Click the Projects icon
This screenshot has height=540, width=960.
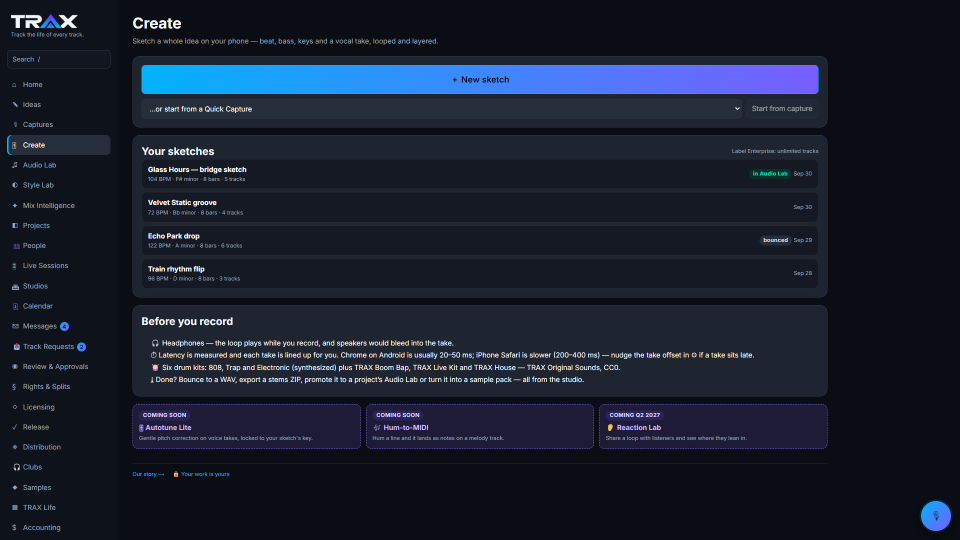click(x=15, y=225)
